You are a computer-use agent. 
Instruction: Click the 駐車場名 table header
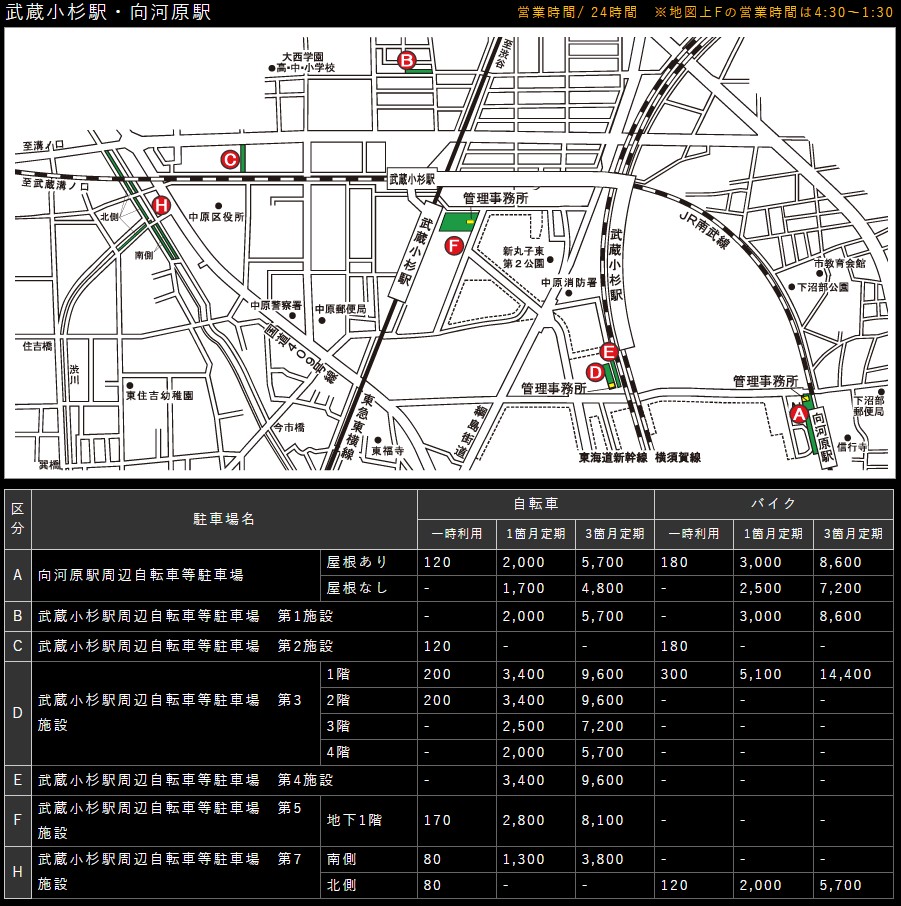225,519
